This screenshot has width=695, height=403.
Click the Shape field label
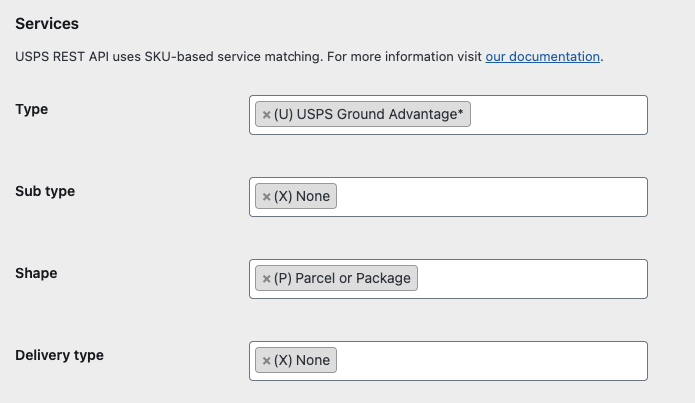[x=36, y=273]
